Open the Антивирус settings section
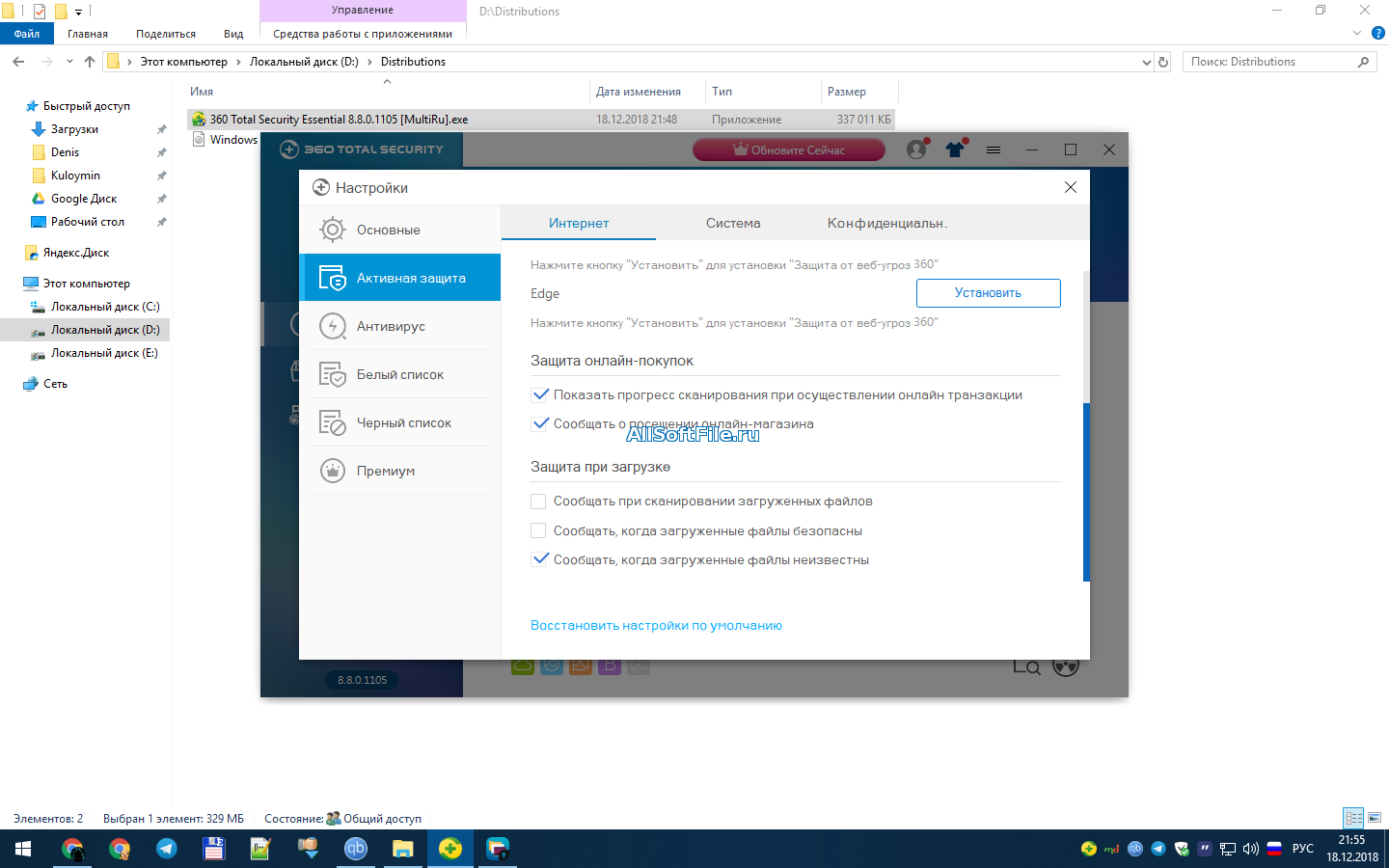Image resolution: width=1389 pixels, height=868 pixels. (399, 326)
